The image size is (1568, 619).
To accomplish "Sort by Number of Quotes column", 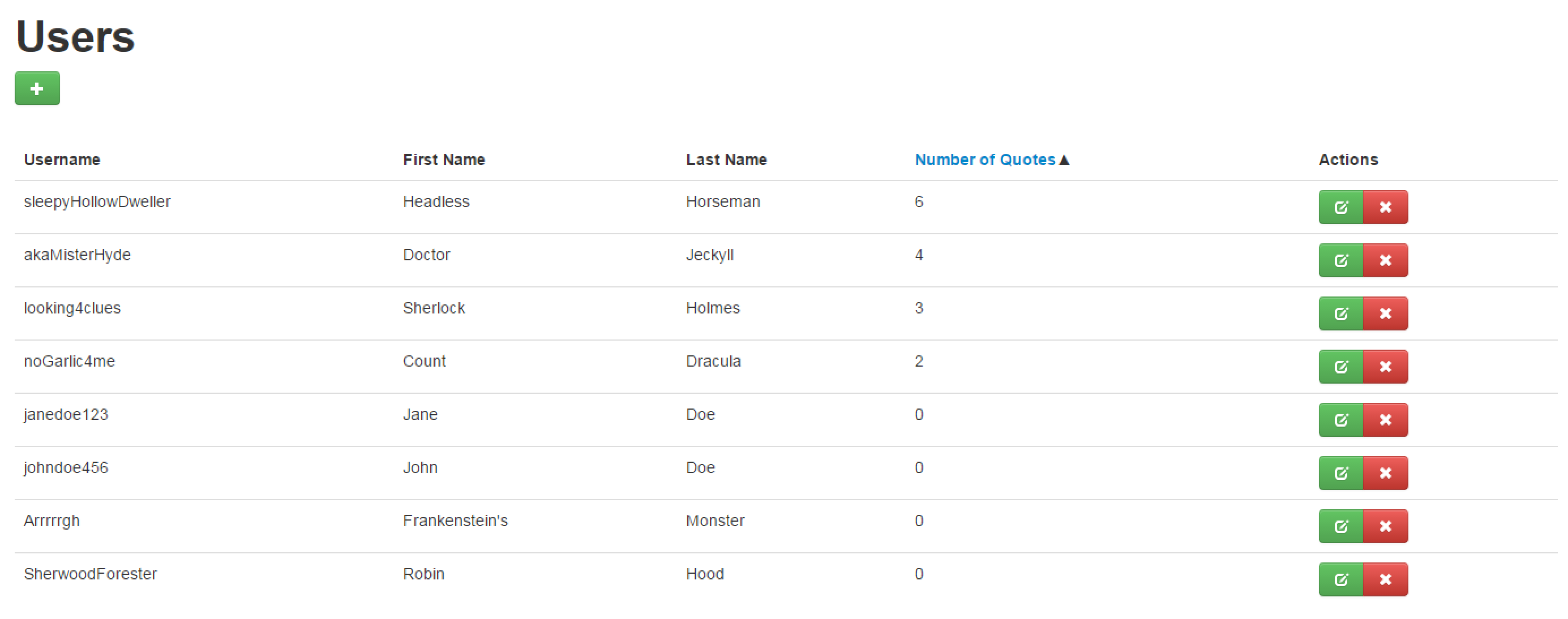I will (x=985, y=160).
